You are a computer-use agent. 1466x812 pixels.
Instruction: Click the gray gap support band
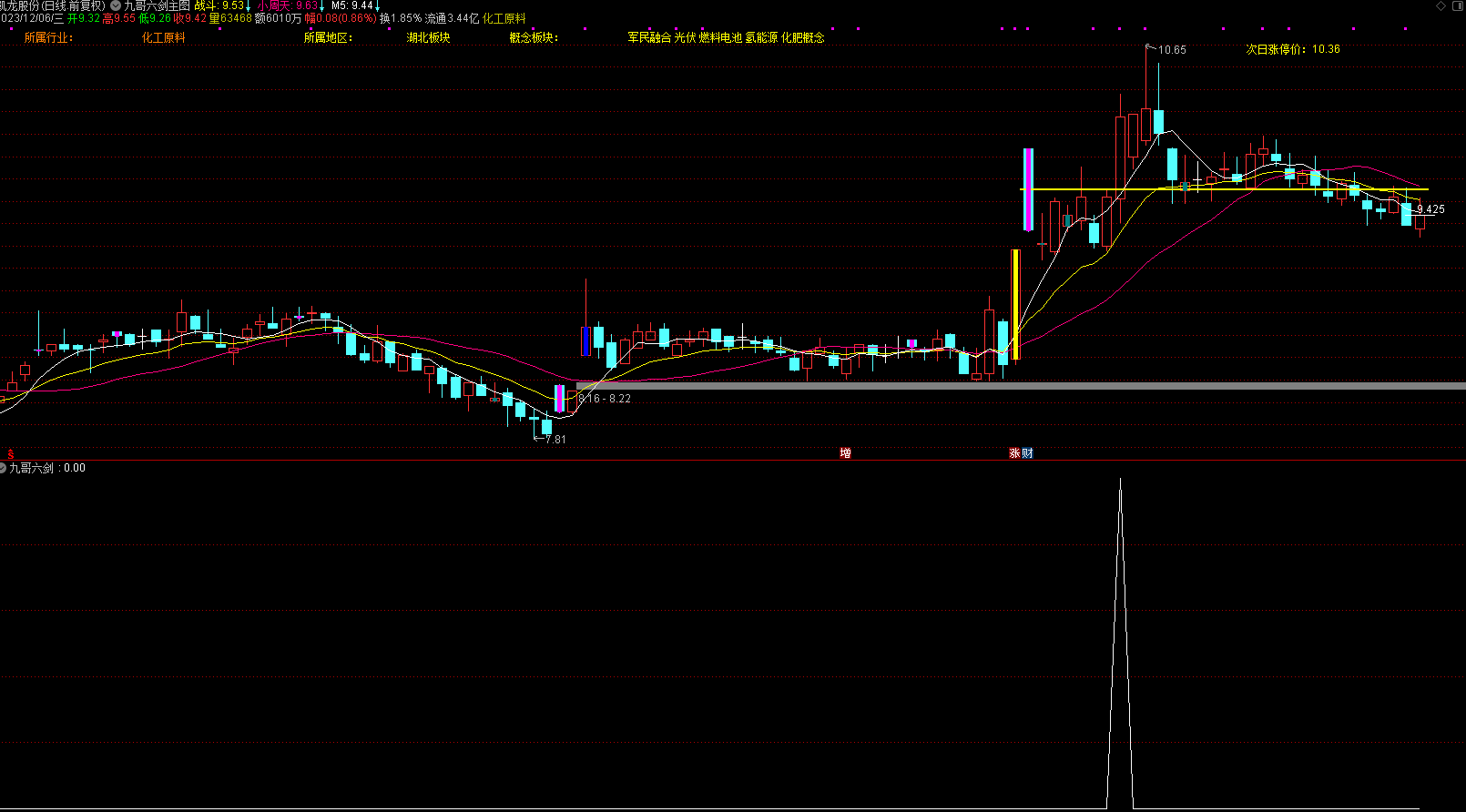coord(1021,386)
